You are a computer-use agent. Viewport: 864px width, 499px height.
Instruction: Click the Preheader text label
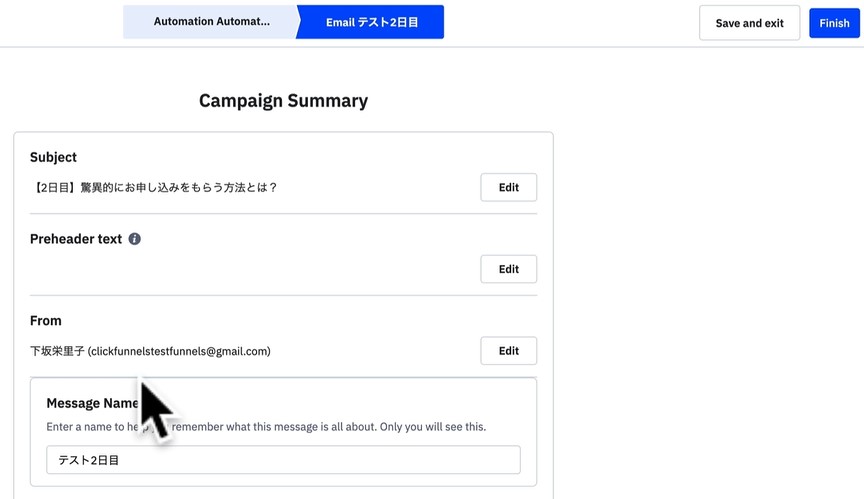76,239
